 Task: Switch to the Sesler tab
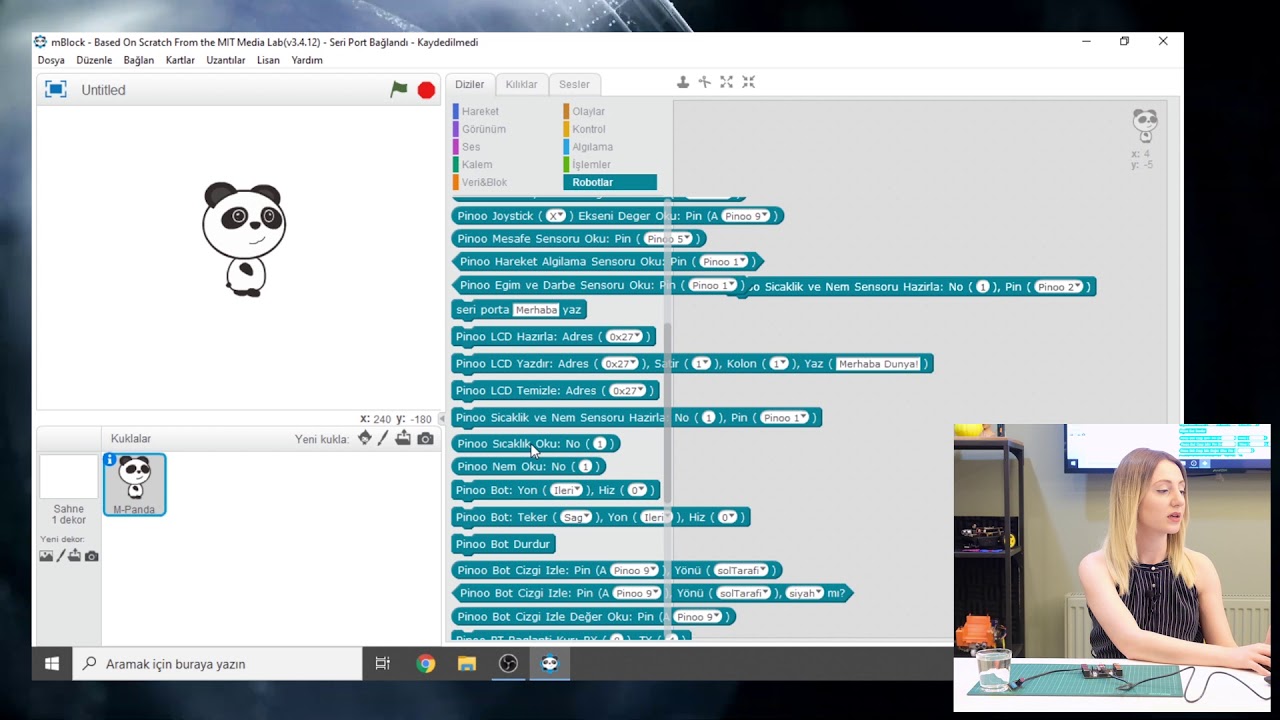click(x=574, y=85)
